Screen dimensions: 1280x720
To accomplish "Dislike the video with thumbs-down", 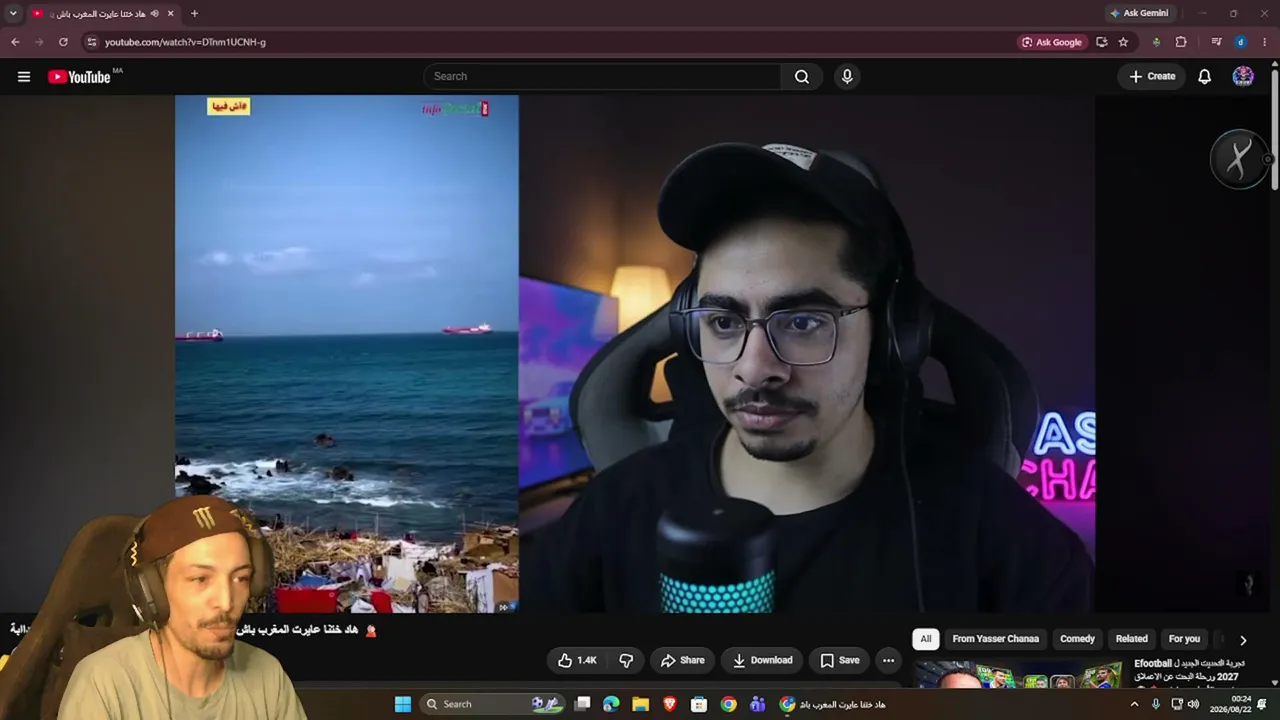I will (x=626, y=660).
